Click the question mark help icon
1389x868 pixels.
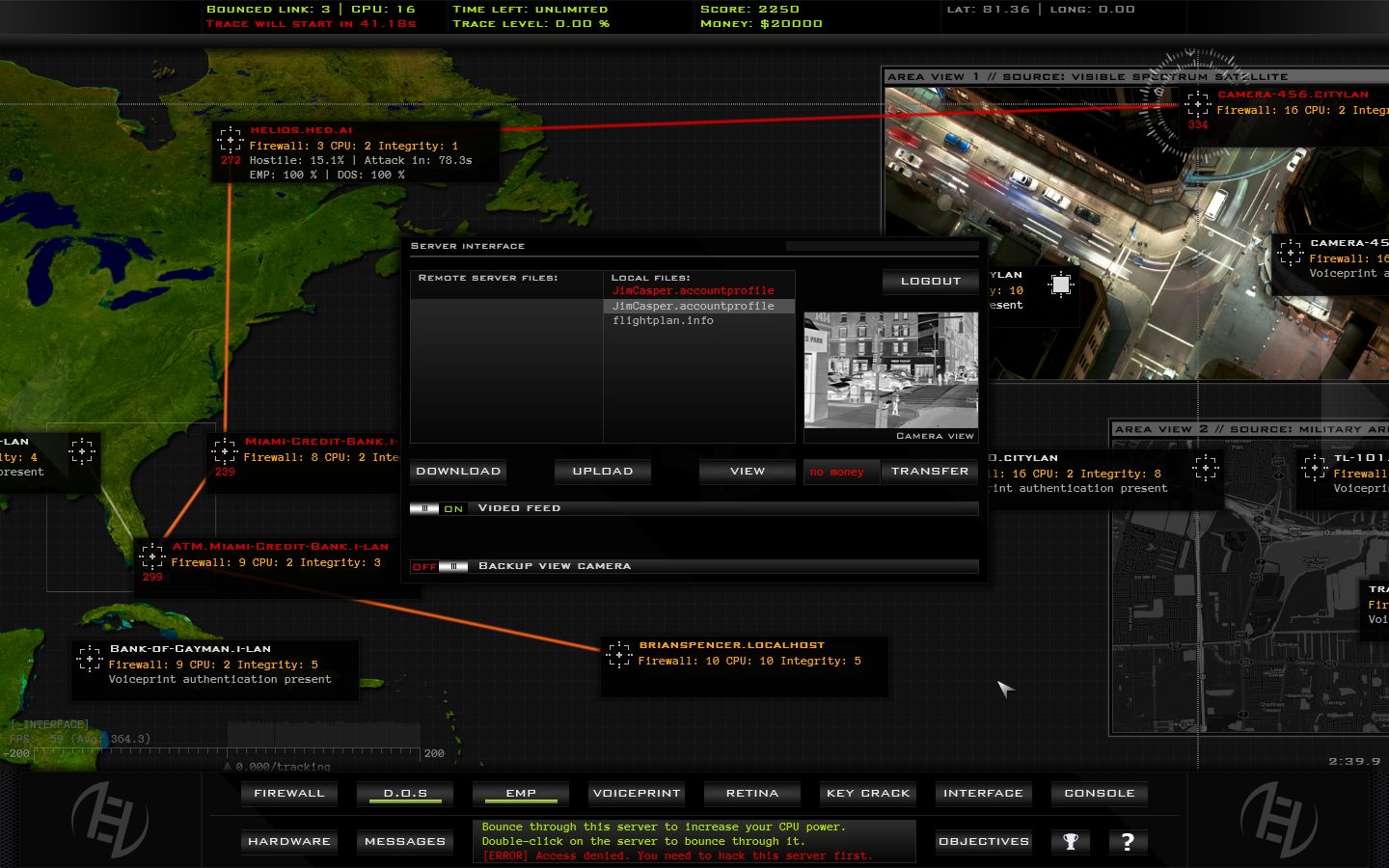pos(1127,841)
